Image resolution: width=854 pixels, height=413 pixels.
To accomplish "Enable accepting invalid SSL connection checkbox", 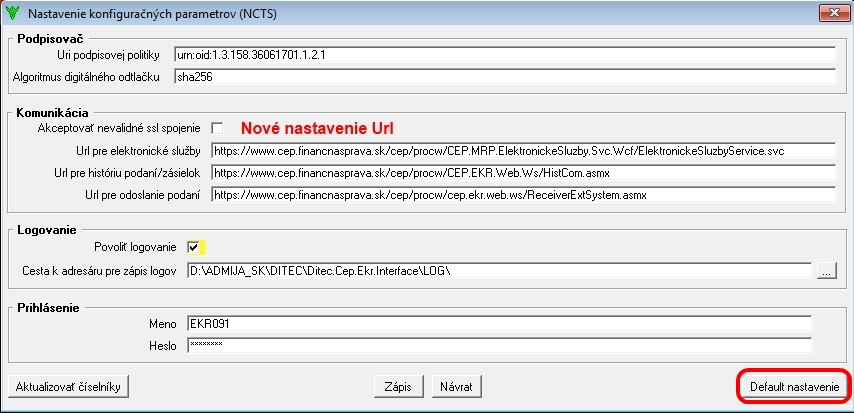I will pos(217,129).
